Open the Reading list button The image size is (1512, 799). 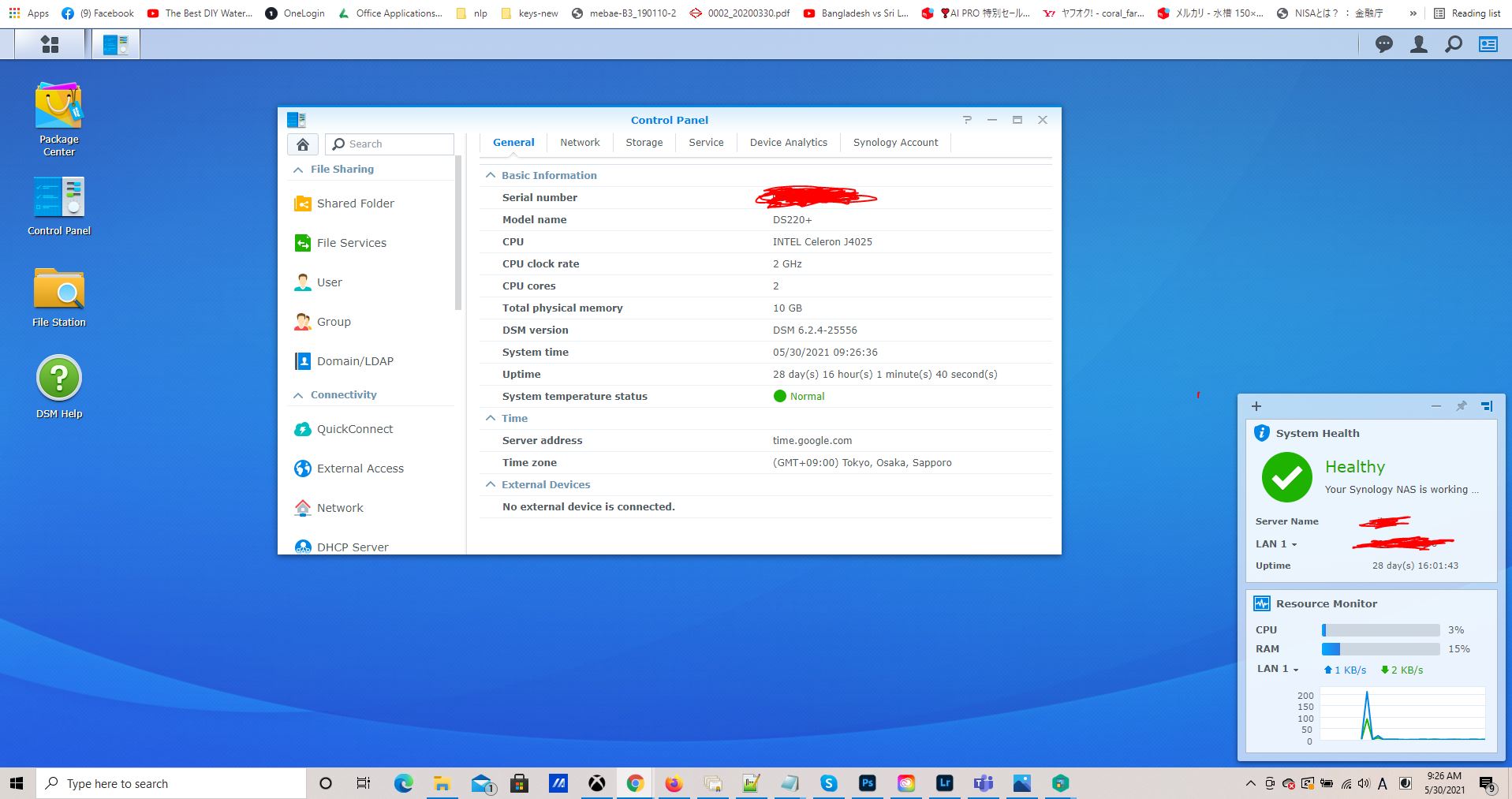(1467, 13)
